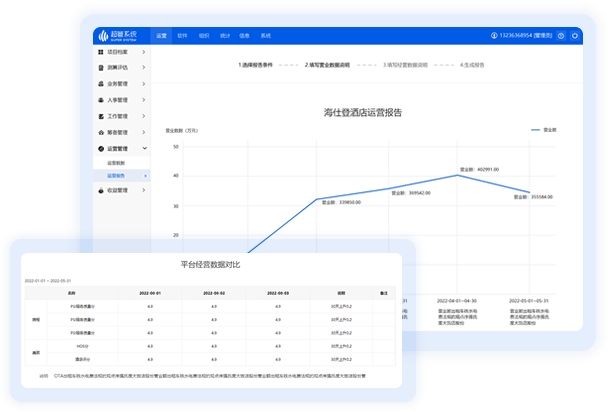Click the 项目档案 grid icon in sidebar
This screenshot has height=412, width=610.
point(100,51)
